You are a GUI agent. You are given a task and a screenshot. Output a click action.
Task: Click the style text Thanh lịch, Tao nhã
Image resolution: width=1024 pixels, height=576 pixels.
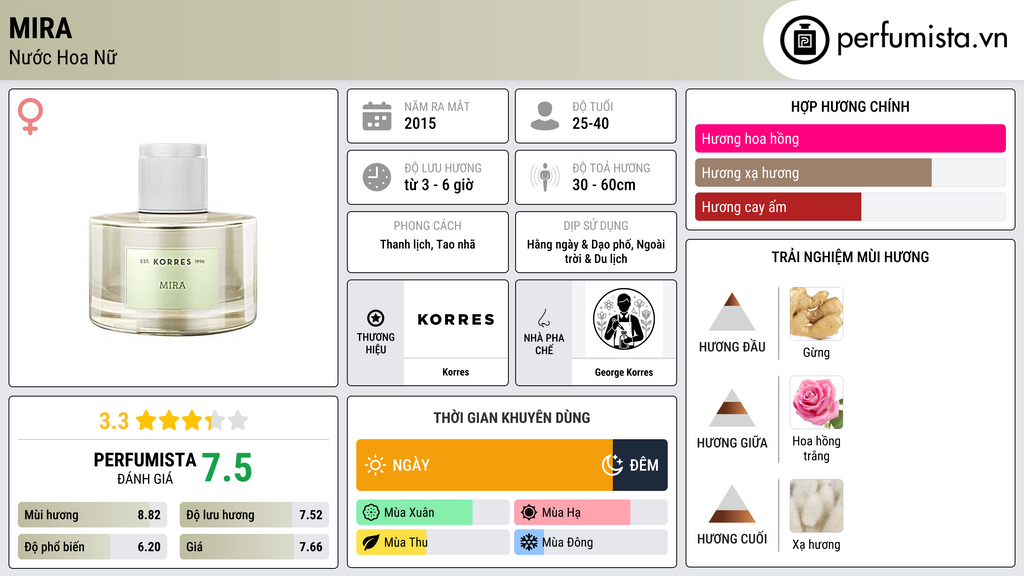[428, 244]
